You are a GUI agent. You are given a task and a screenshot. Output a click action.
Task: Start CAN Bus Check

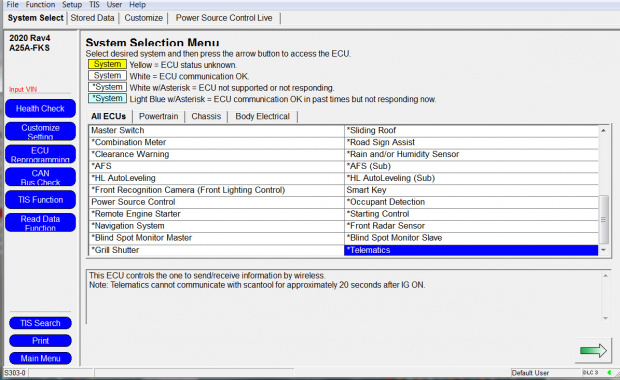pyautogui.click(x=40, y=177)
